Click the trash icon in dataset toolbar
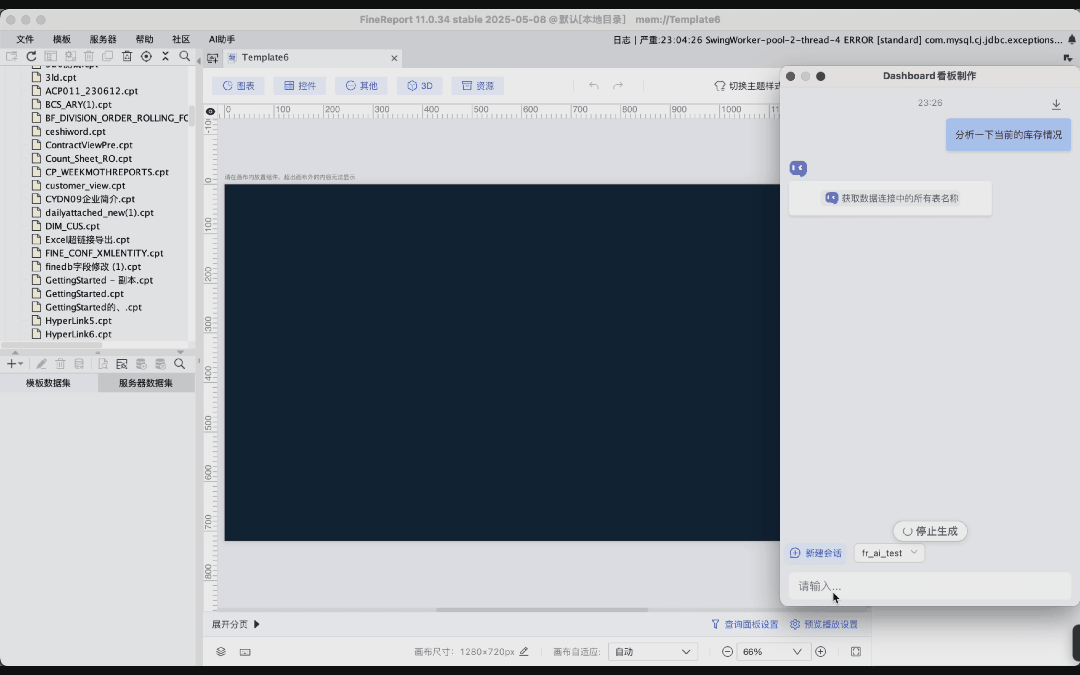The height and width of the screenshot is (675, 1080). pos(60,364)
